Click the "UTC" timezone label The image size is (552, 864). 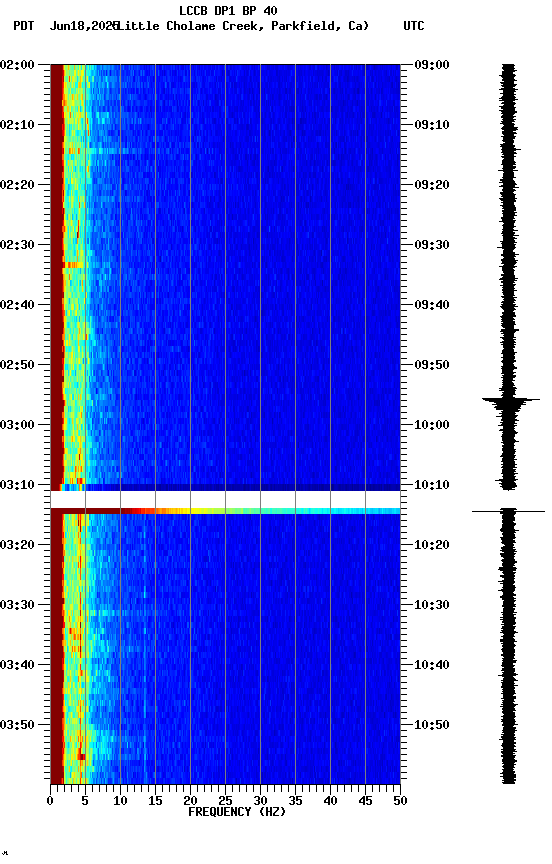(x=414, y=26)
